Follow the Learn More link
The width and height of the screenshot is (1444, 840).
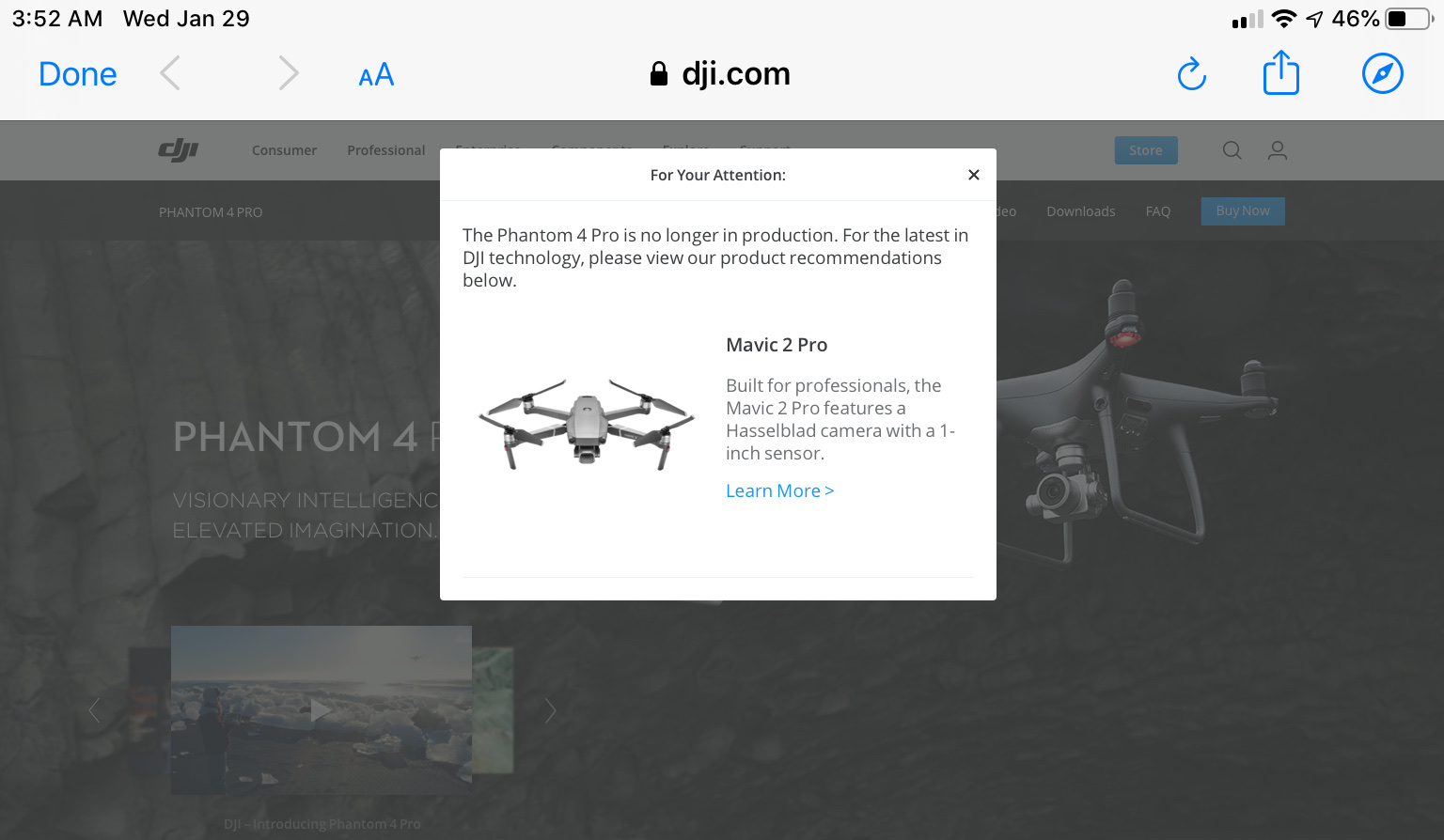(779, 490)
